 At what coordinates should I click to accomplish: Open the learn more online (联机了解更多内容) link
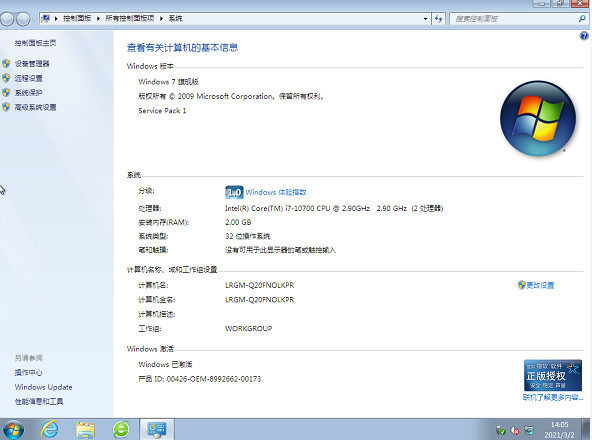(x=553, y=397)
